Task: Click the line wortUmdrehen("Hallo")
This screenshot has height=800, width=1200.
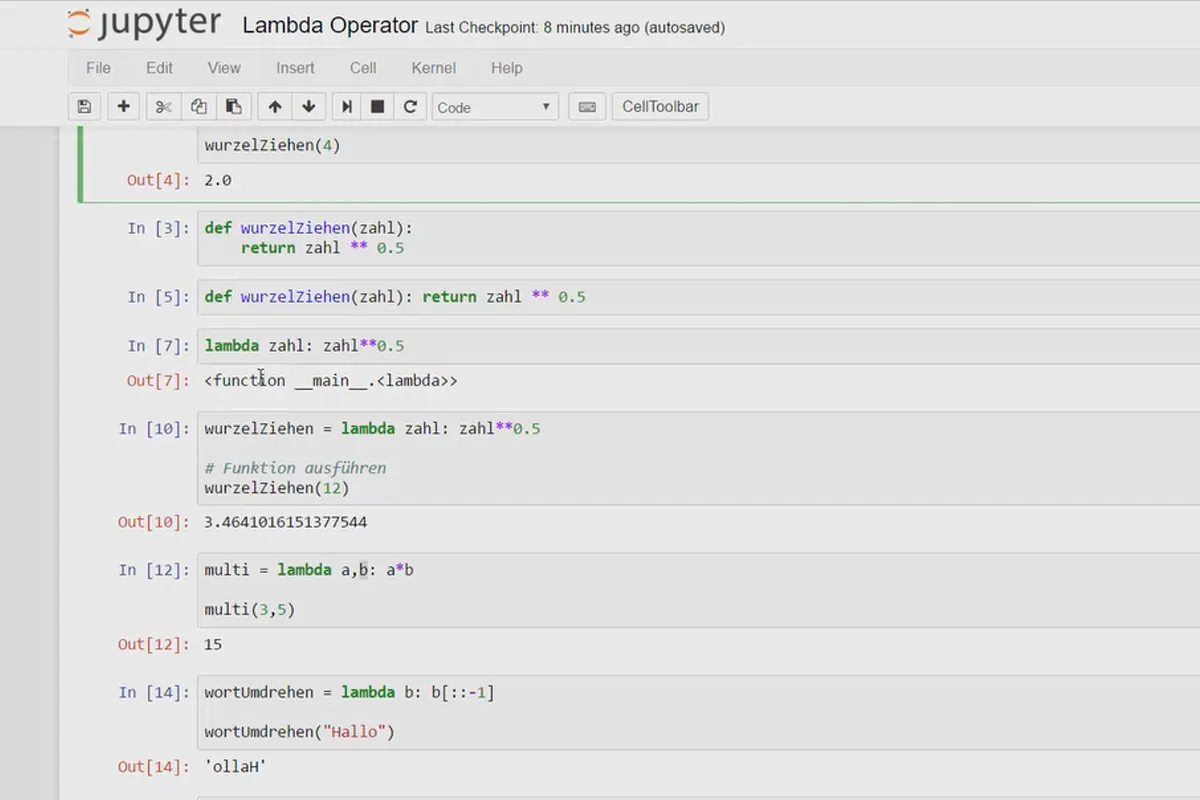Action: (x=300, y=732)
